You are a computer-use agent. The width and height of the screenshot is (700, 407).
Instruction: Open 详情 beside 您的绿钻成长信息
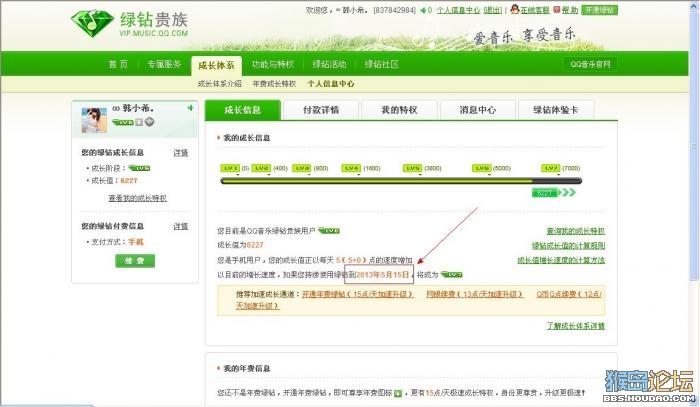pyautogui.click(x=181, y=153)
